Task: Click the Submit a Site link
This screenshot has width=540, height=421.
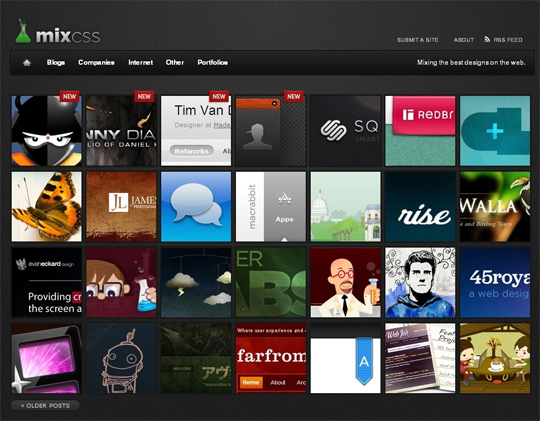Action: click(418, 40)
